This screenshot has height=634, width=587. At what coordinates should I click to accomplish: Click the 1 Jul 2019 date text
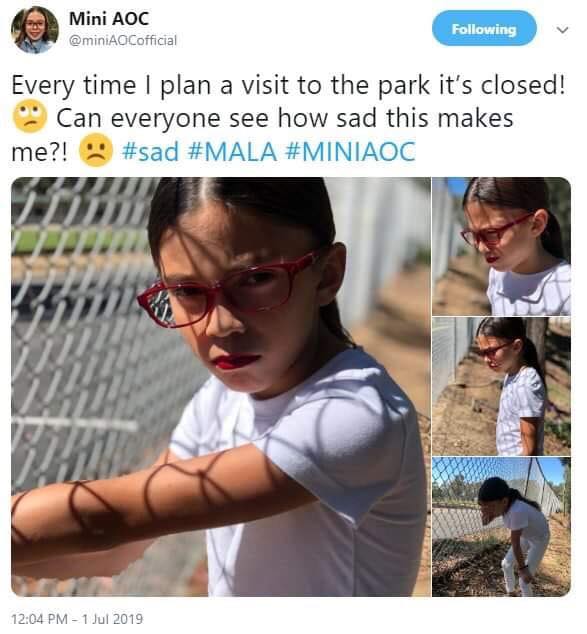tap(112, 619)
